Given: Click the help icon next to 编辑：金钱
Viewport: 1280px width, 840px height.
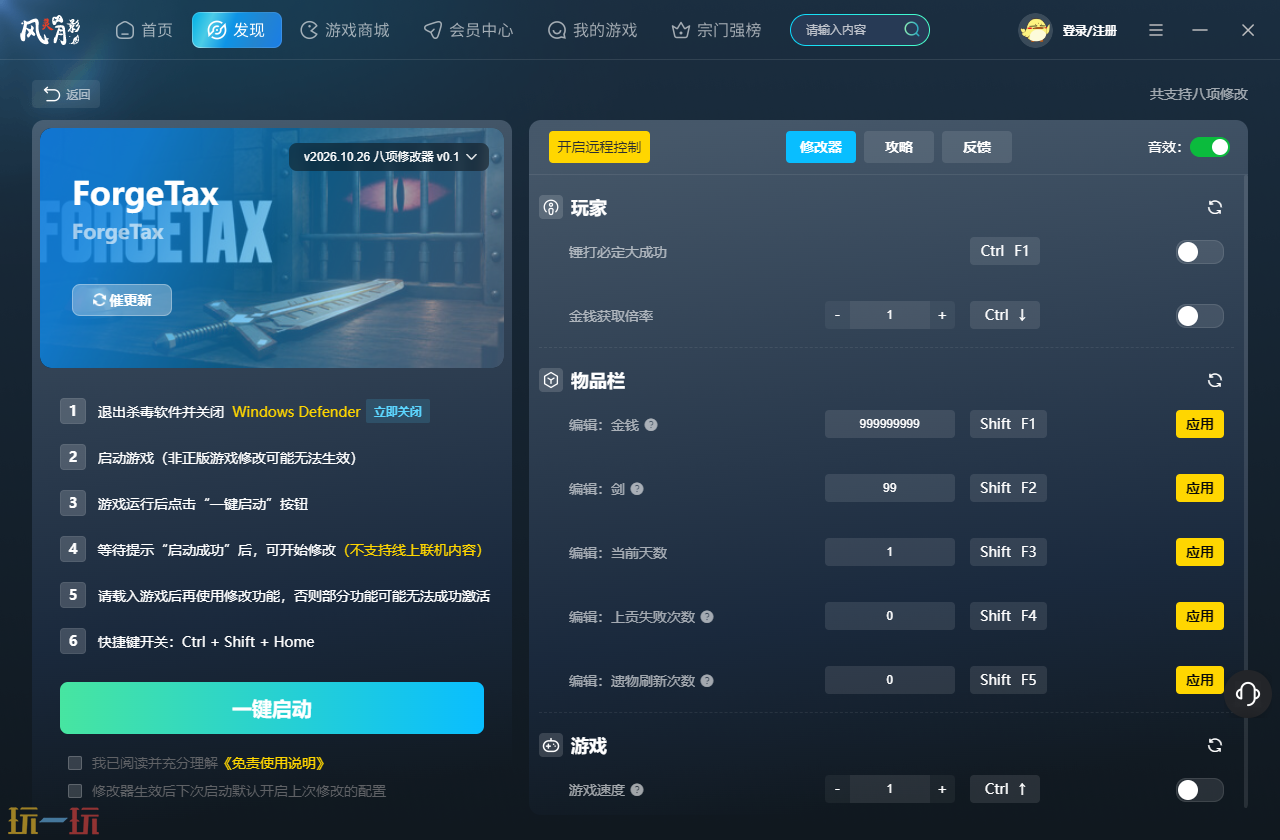Looking at the screenshot, I should pyautogui.click(x=651, y=425).
